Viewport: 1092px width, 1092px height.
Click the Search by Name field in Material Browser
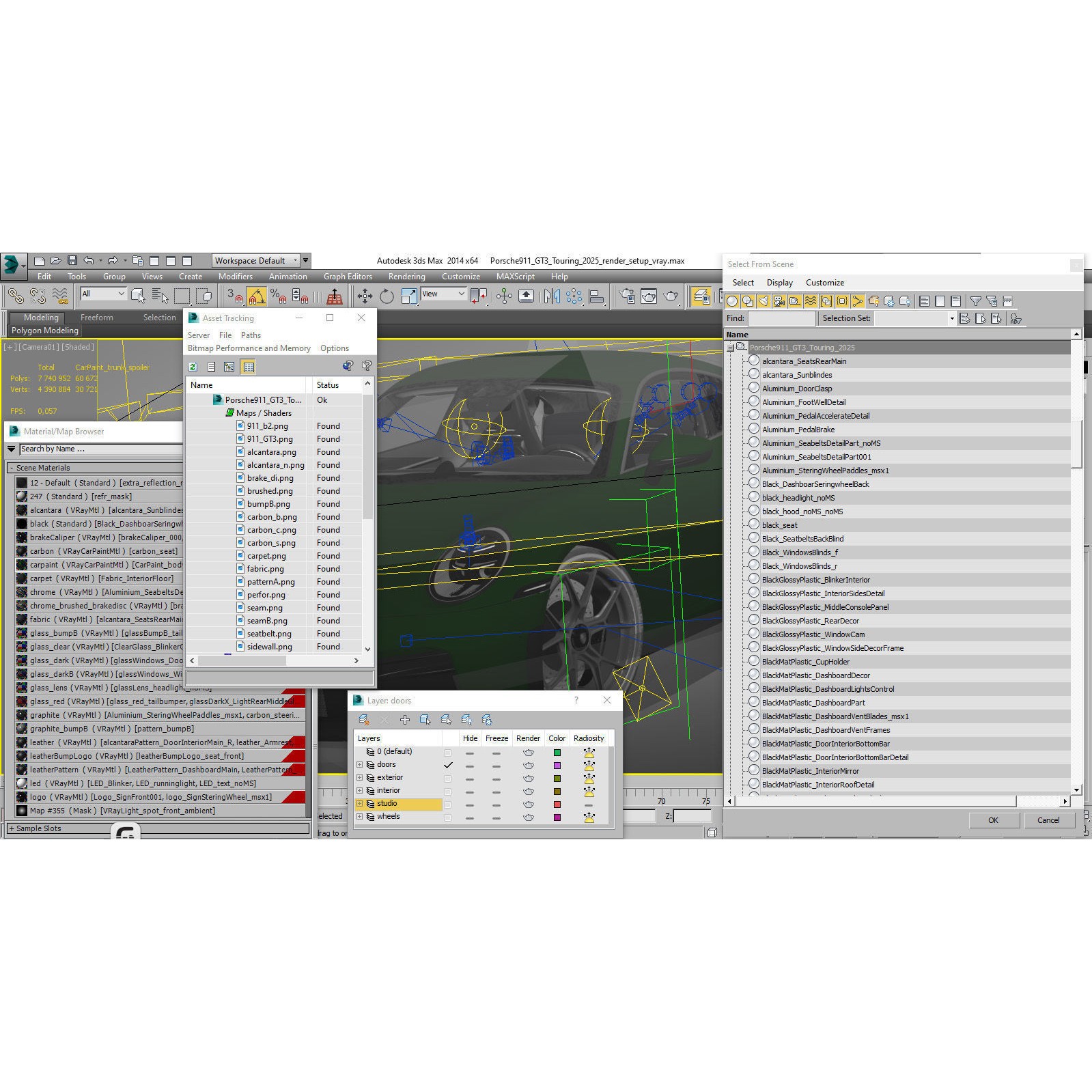pyautogui.click(x=100, y=449)
